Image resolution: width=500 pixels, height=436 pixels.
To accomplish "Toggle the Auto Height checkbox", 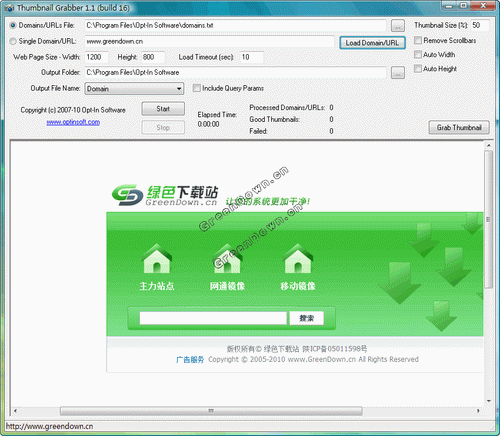I will [x=418, y=69].
